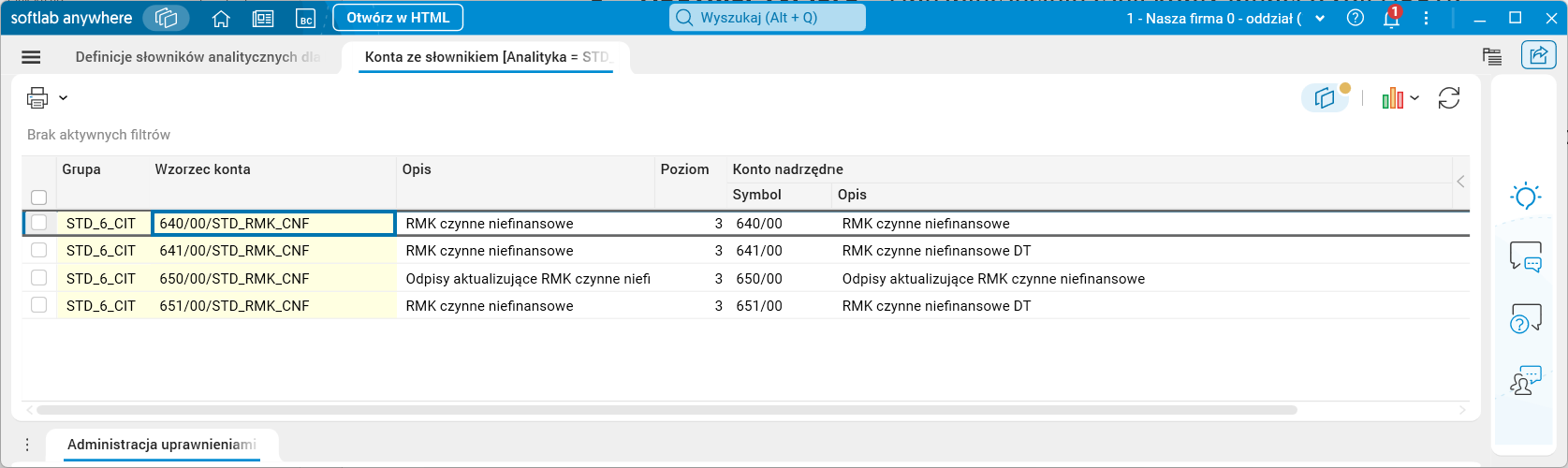Image resolution: width=1568 pixels, height=468 pixels.
Task: Click parent symbol 641/00
Action: tap(759, 251)
